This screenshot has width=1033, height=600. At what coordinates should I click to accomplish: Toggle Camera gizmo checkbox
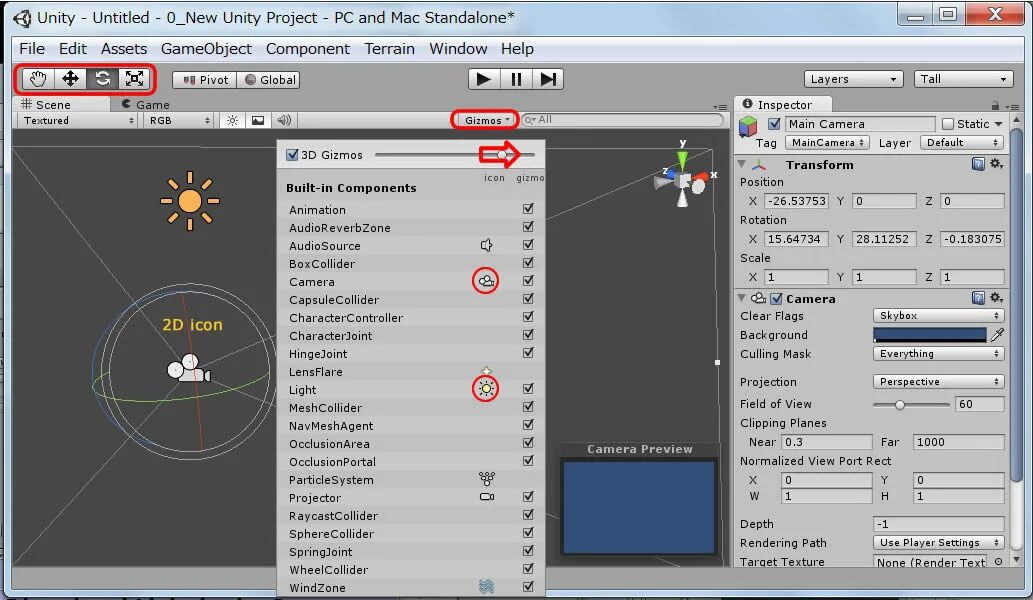(528, 281)
